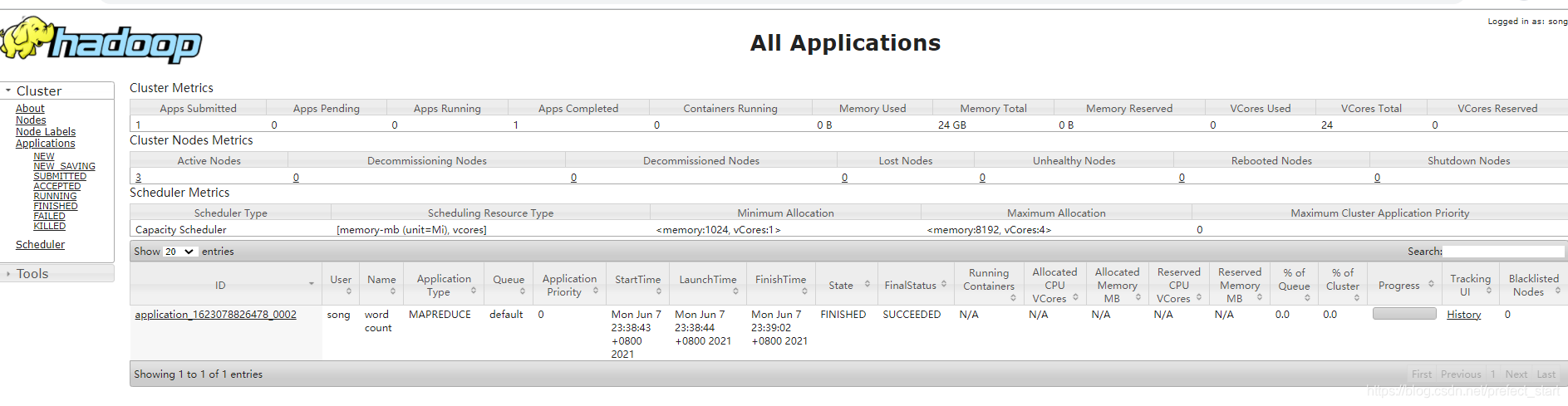Open the History tracking link

point(1463,315)
